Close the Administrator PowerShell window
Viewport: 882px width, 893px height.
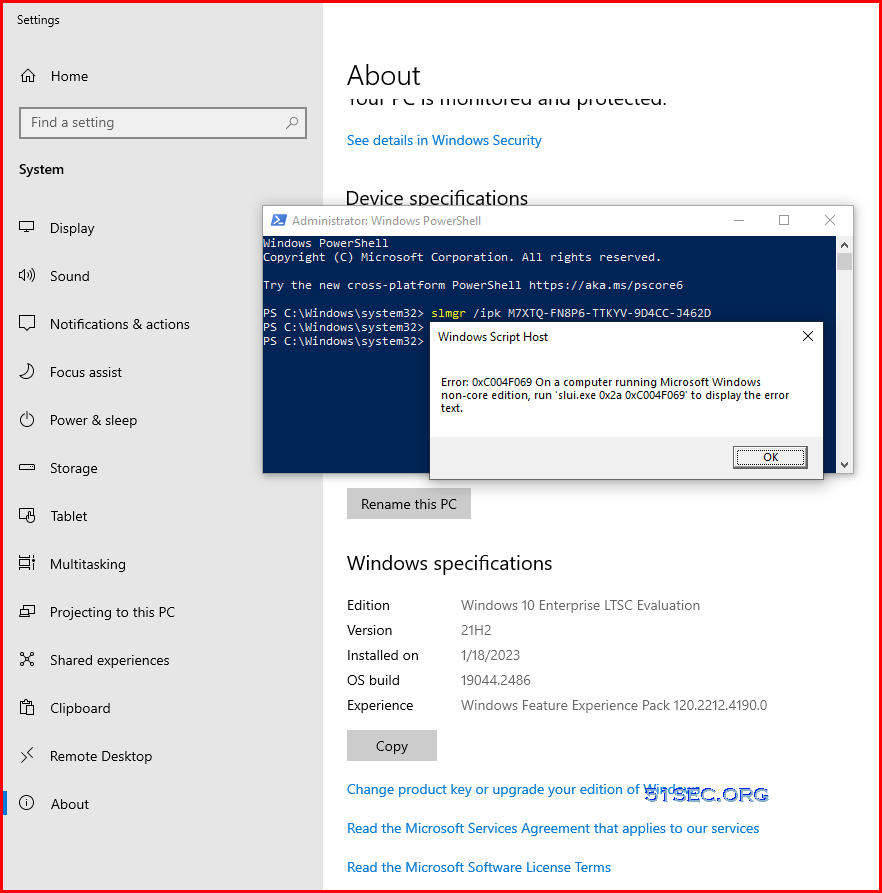pyautogui.click(x=830, y=220)
